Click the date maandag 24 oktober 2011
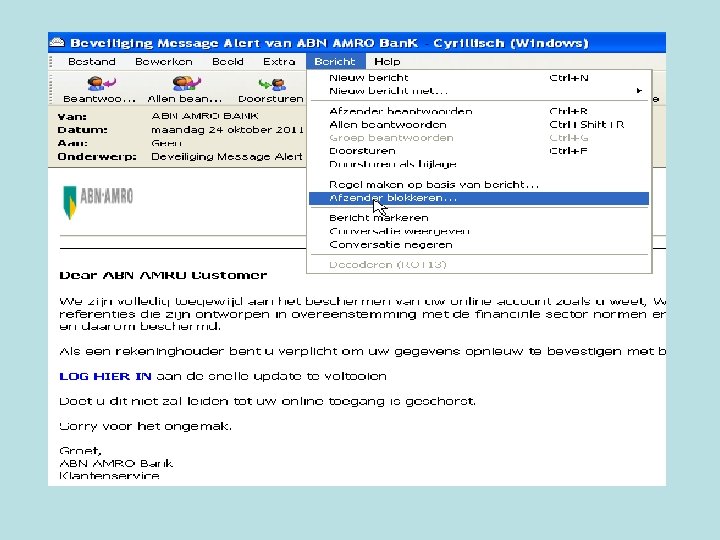The image size is (720, 540). [227, 130]
